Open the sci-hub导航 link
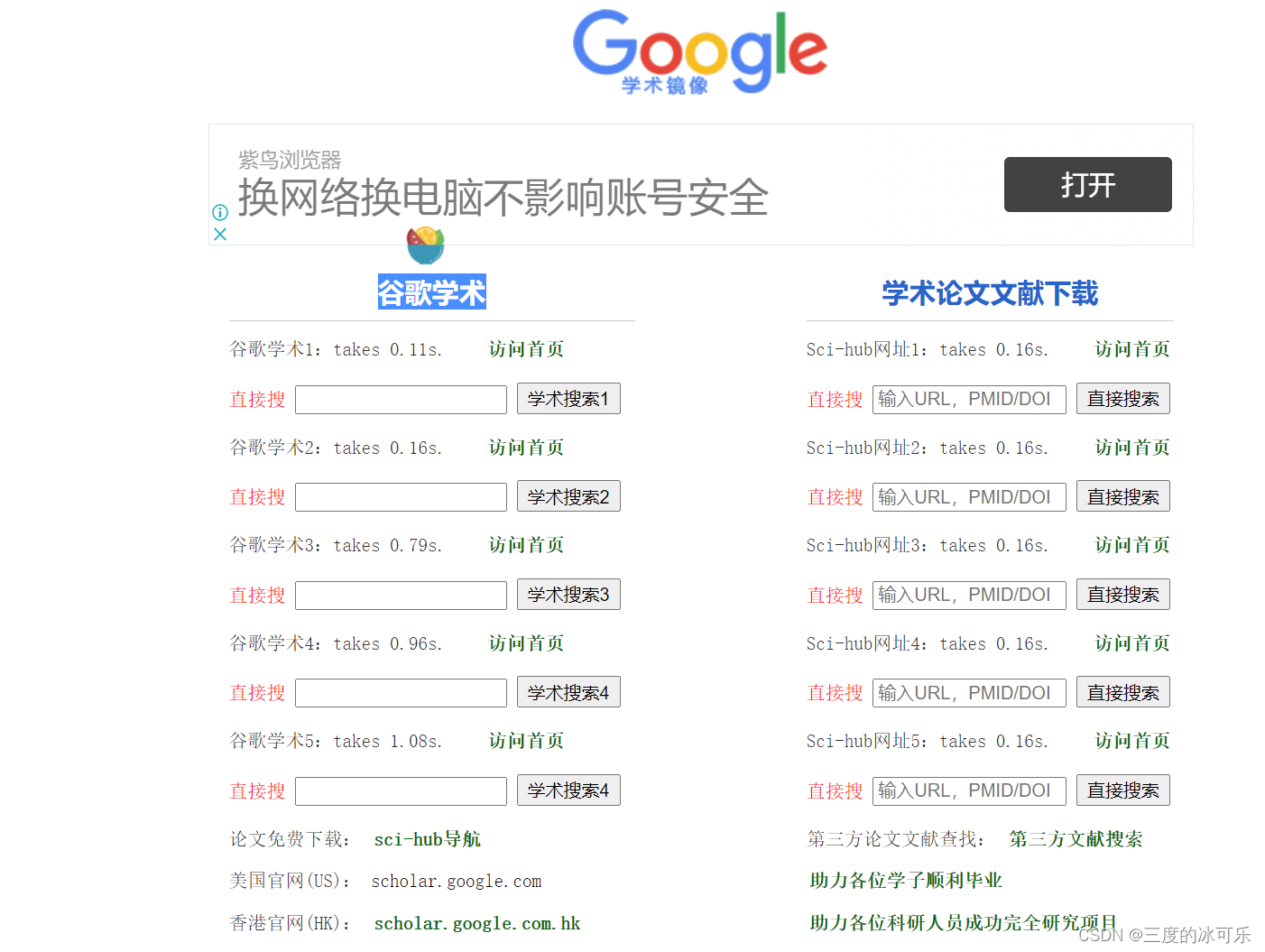 tap(427, 838)
